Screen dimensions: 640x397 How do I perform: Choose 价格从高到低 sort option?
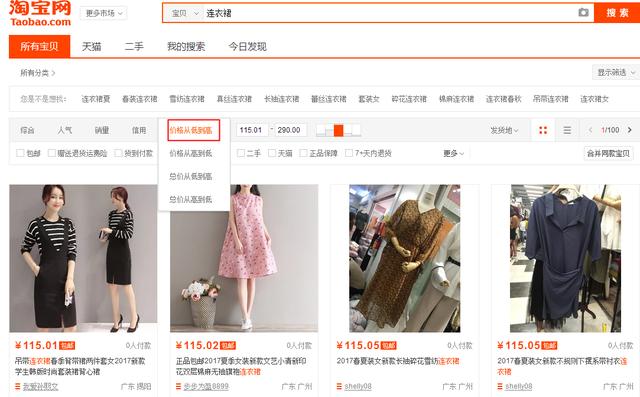(191, 153)
